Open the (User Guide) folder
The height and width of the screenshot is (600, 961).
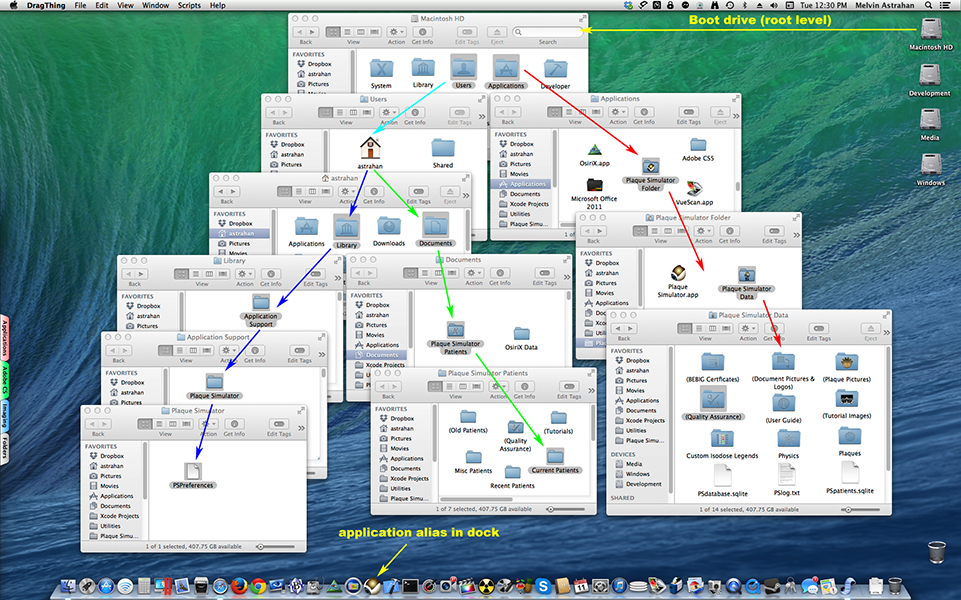point(783,403)
